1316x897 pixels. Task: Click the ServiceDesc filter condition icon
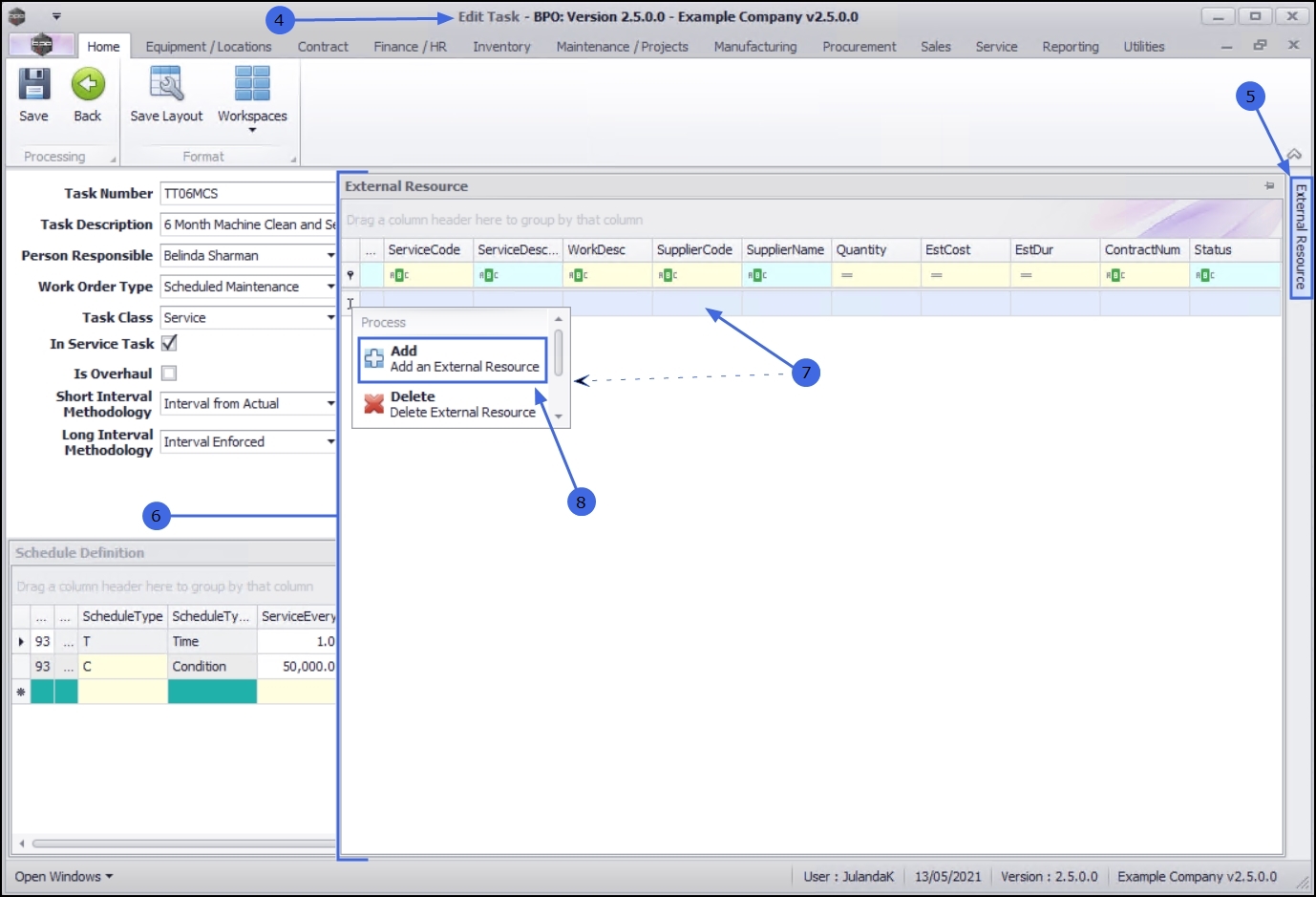point(489,275)
